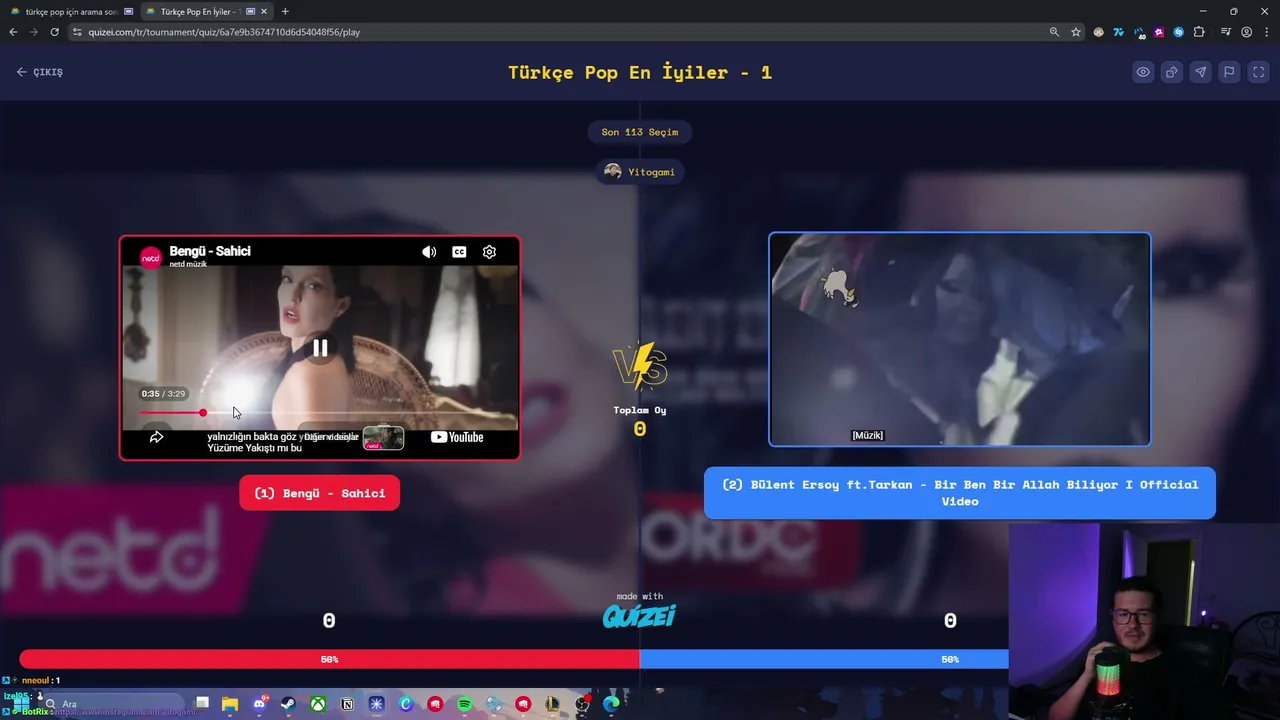Go back in browser history
This screenshot has width=1280, height=720.
point(13,32)
